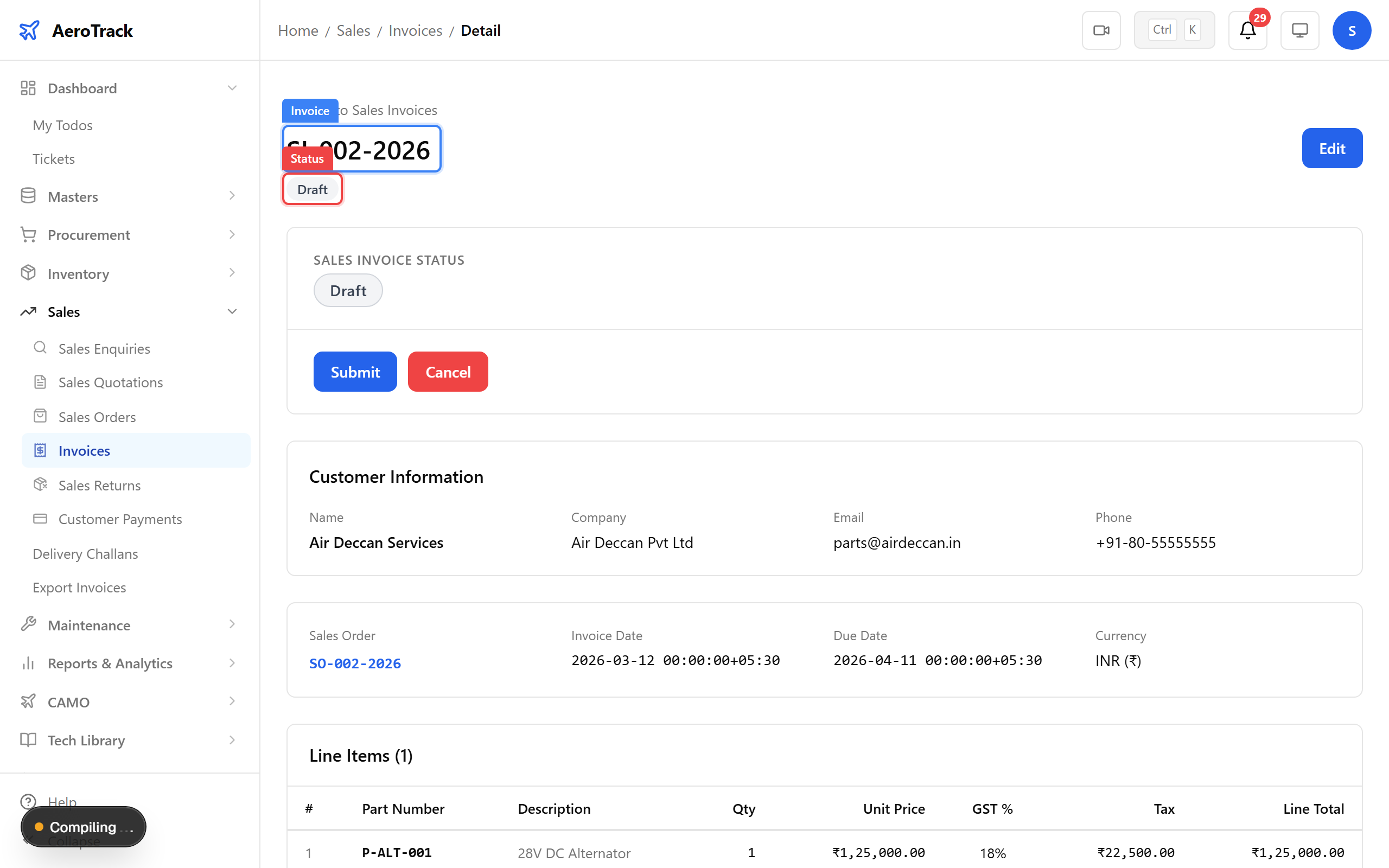Click the Compiling progress indicator

coord(82,827)
